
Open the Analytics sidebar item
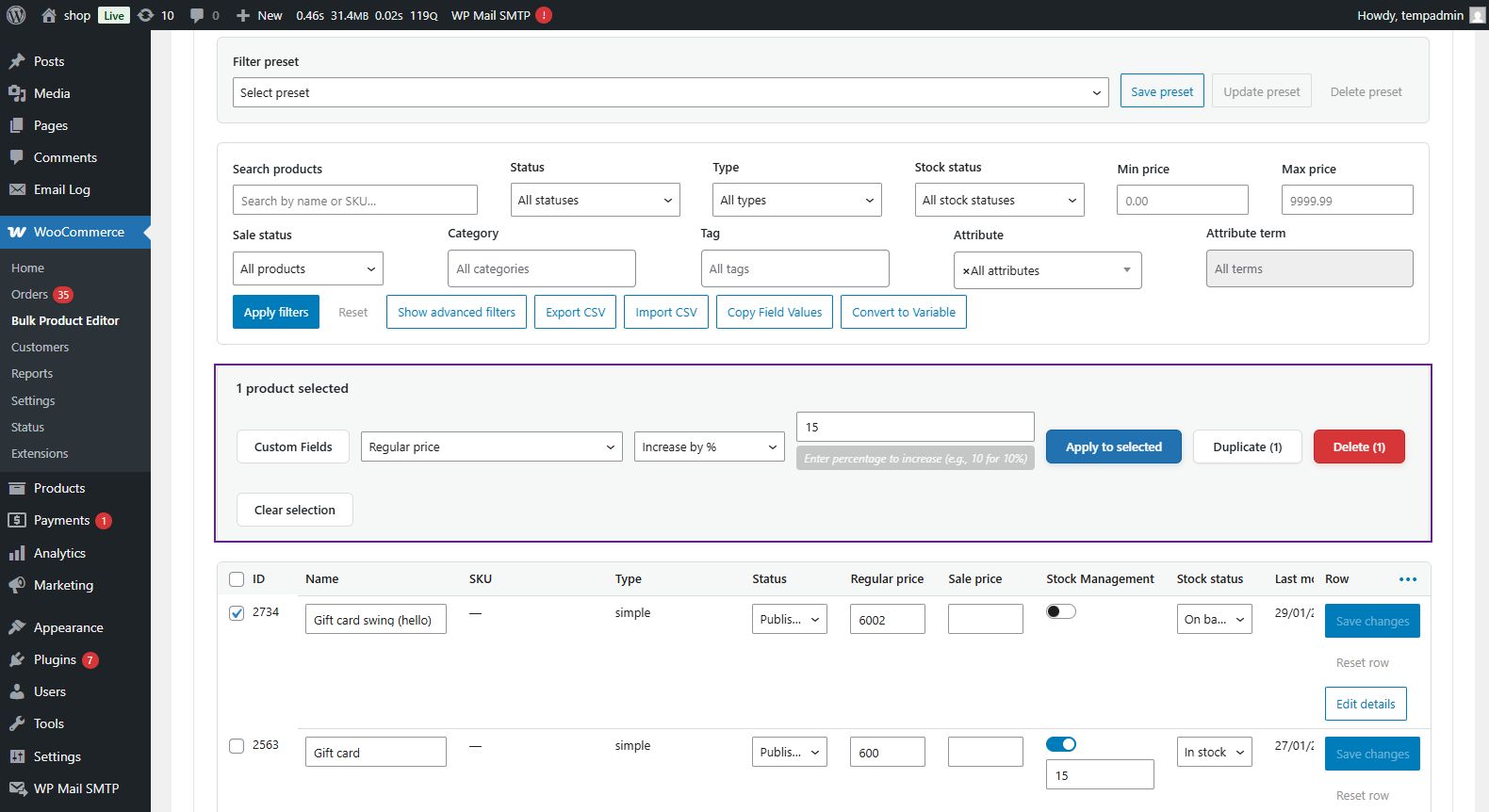pyautogui.click(x=59, y=553)
